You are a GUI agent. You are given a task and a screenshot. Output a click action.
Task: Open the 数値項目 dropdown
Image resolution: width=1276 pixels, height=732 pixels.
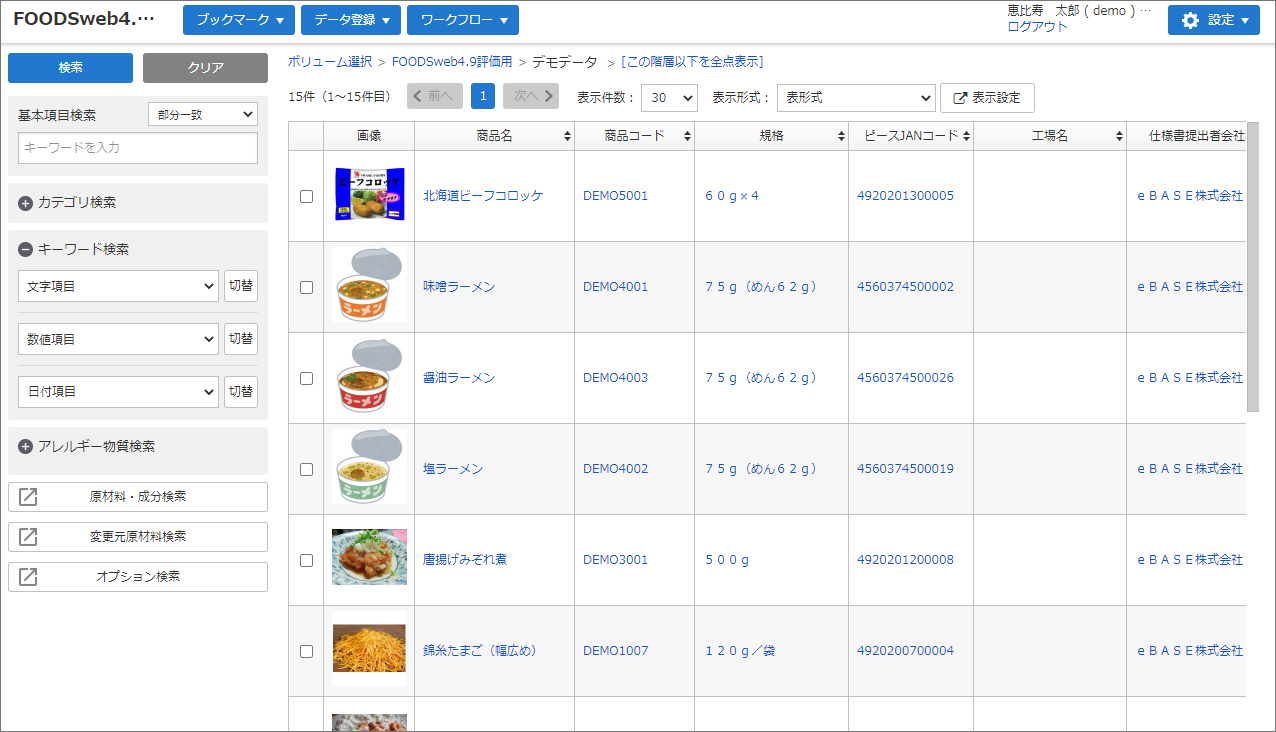pyautogui.click(x=118, y=339)
